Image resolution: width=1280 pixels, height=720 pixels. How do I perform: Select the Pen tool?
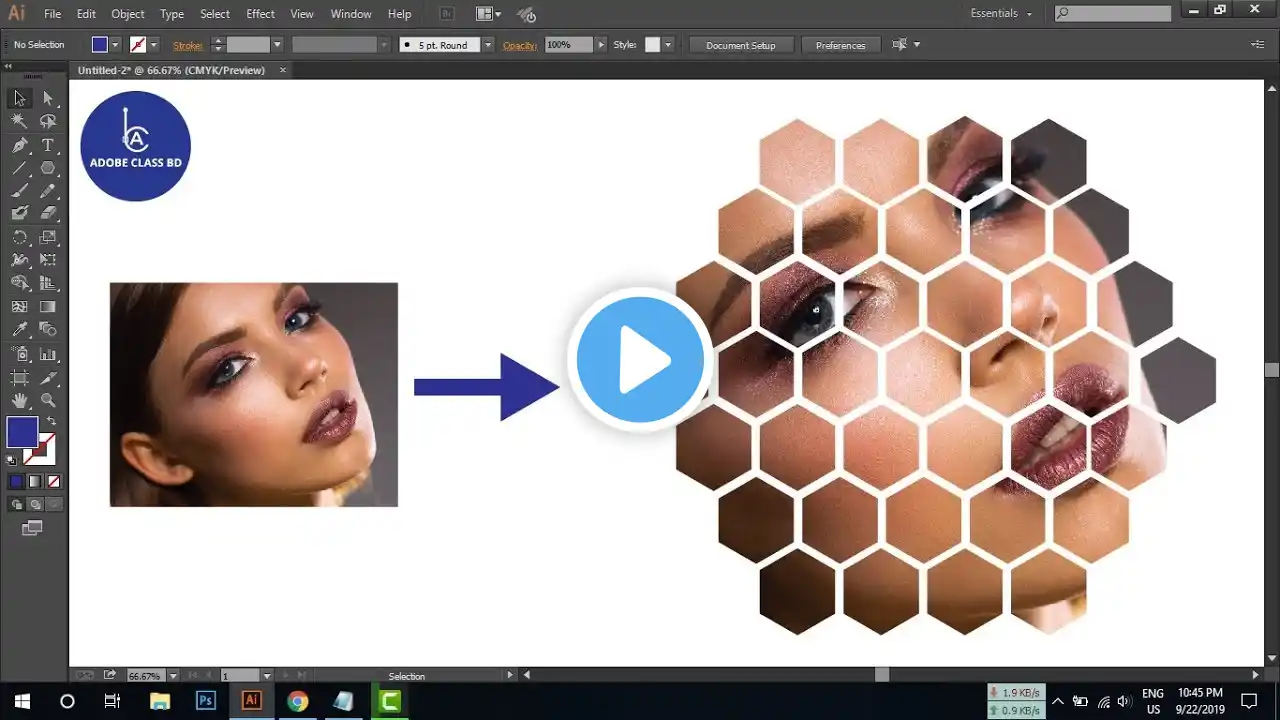pos(18,144)
